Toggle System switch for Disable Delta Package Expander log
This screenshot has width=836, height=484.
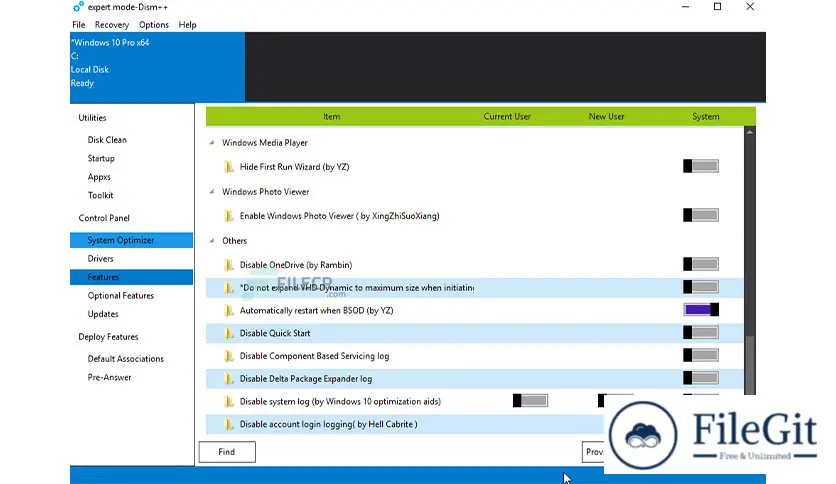point(701,378)
